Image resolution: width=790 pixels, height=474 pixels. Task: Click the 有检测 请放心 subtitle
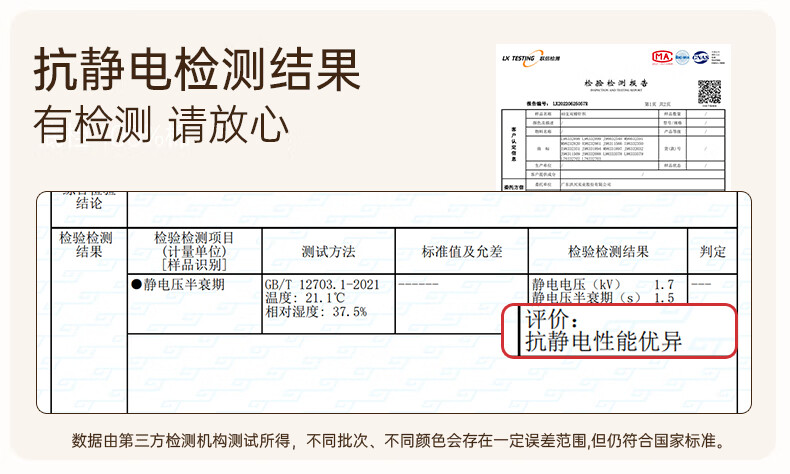click(162, 124)
